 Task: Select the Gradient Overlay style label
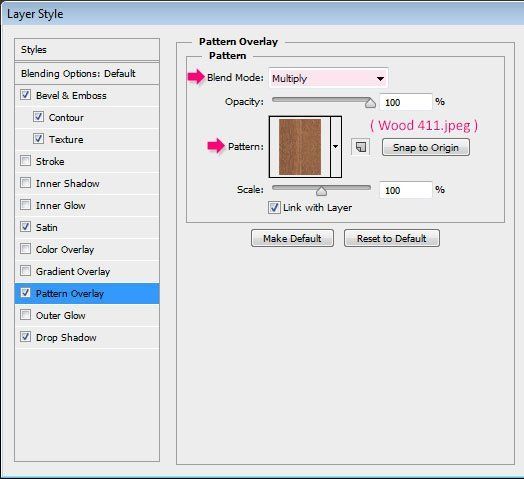pos(73,271)
